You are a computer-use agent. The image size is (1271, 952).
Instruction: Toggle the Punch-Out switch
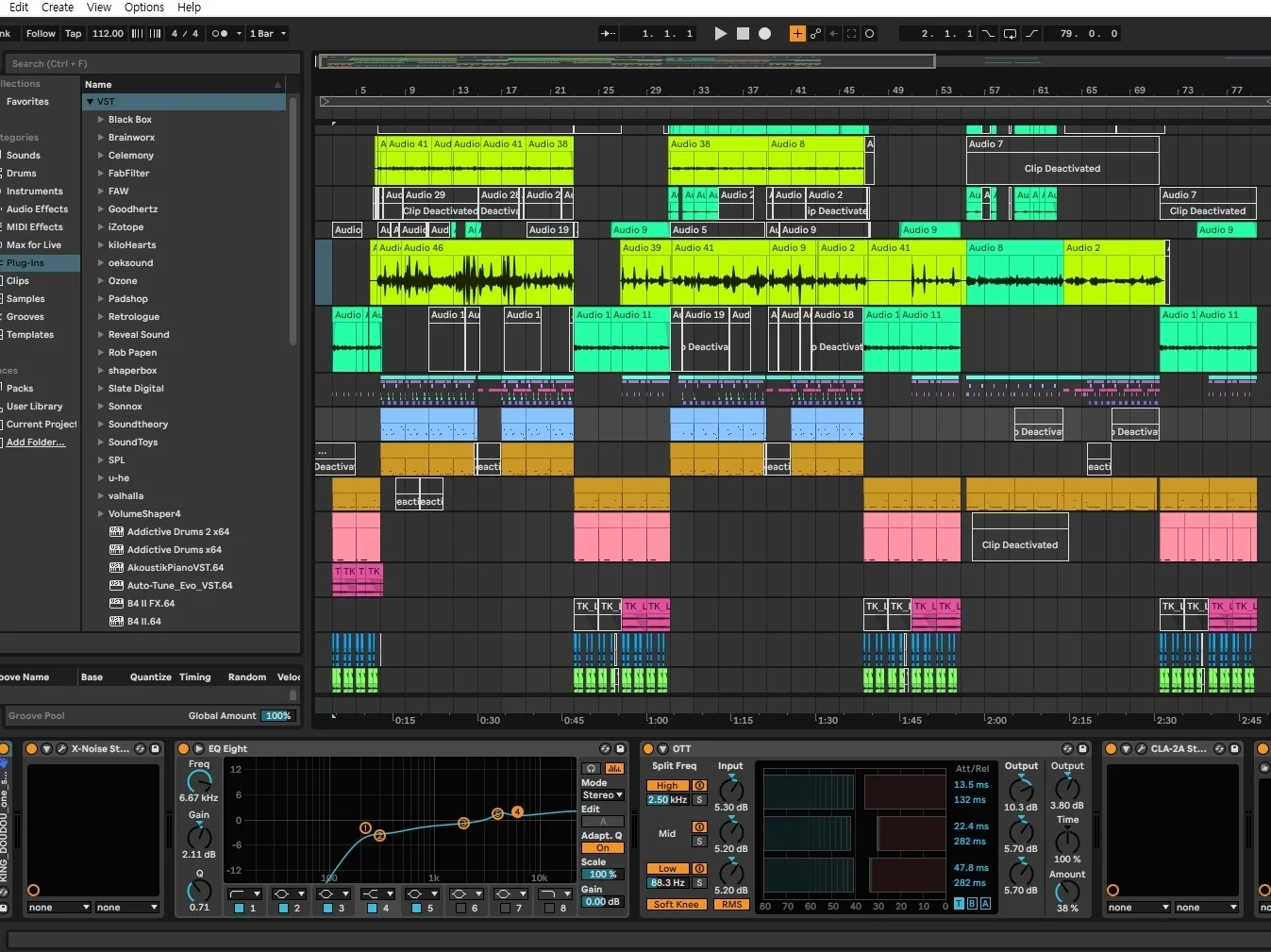[1032, 33]
